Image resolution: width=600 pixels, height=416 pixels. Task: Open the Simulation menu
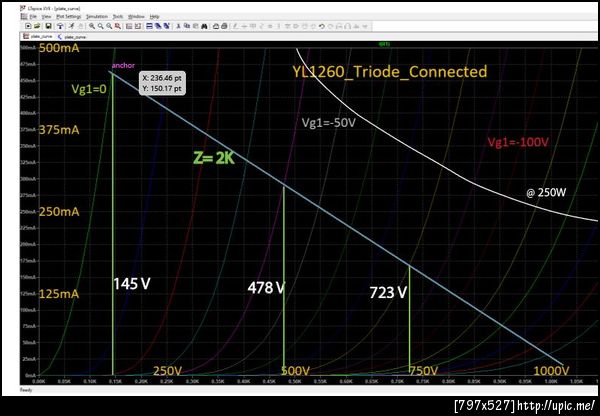[97, 16]
